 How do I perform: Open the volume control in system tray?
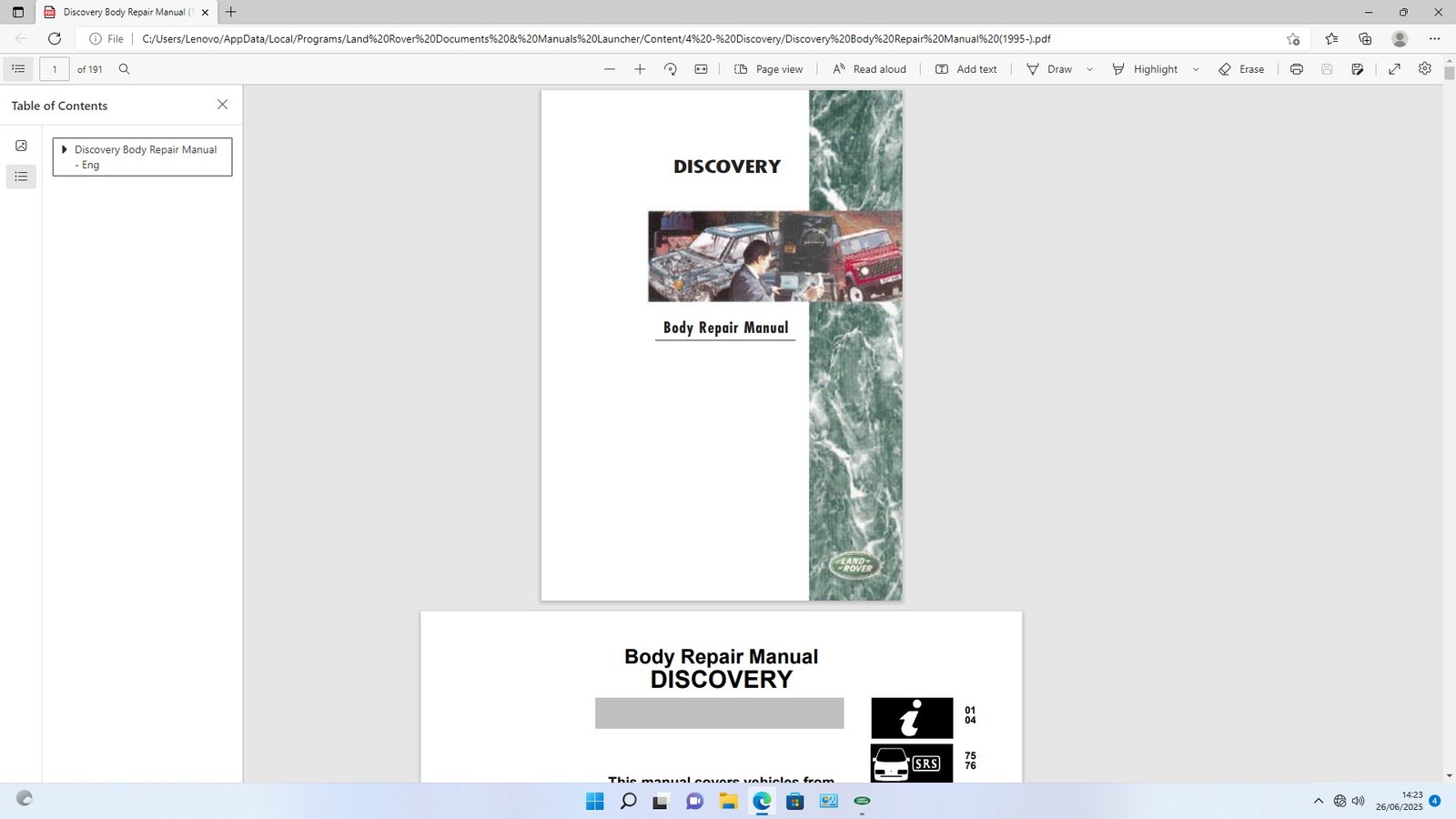pyautogui.click(x=1359, y=801)
